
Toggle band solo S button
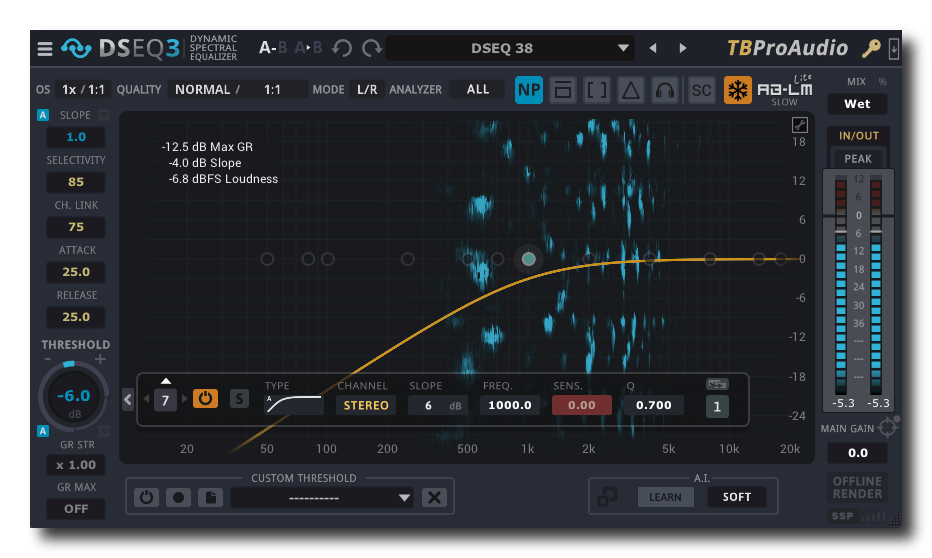(239, 399)
